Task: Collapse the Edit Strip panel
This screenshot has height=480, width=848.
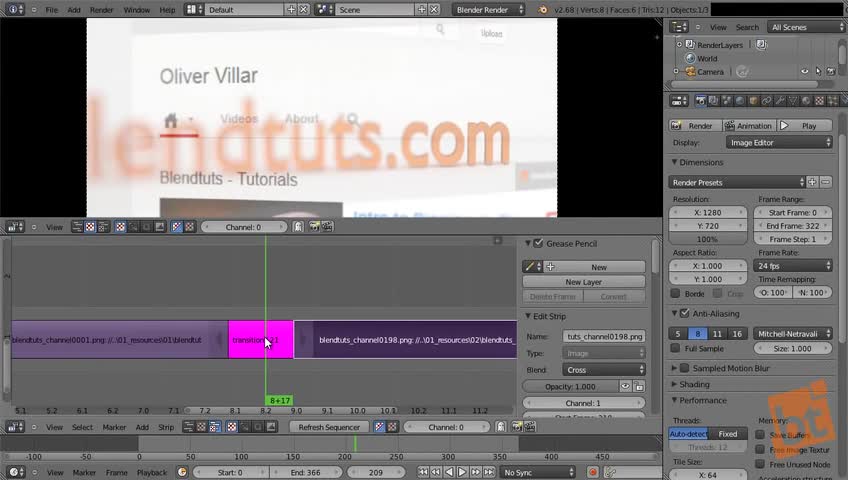Action: coord(528,316)
